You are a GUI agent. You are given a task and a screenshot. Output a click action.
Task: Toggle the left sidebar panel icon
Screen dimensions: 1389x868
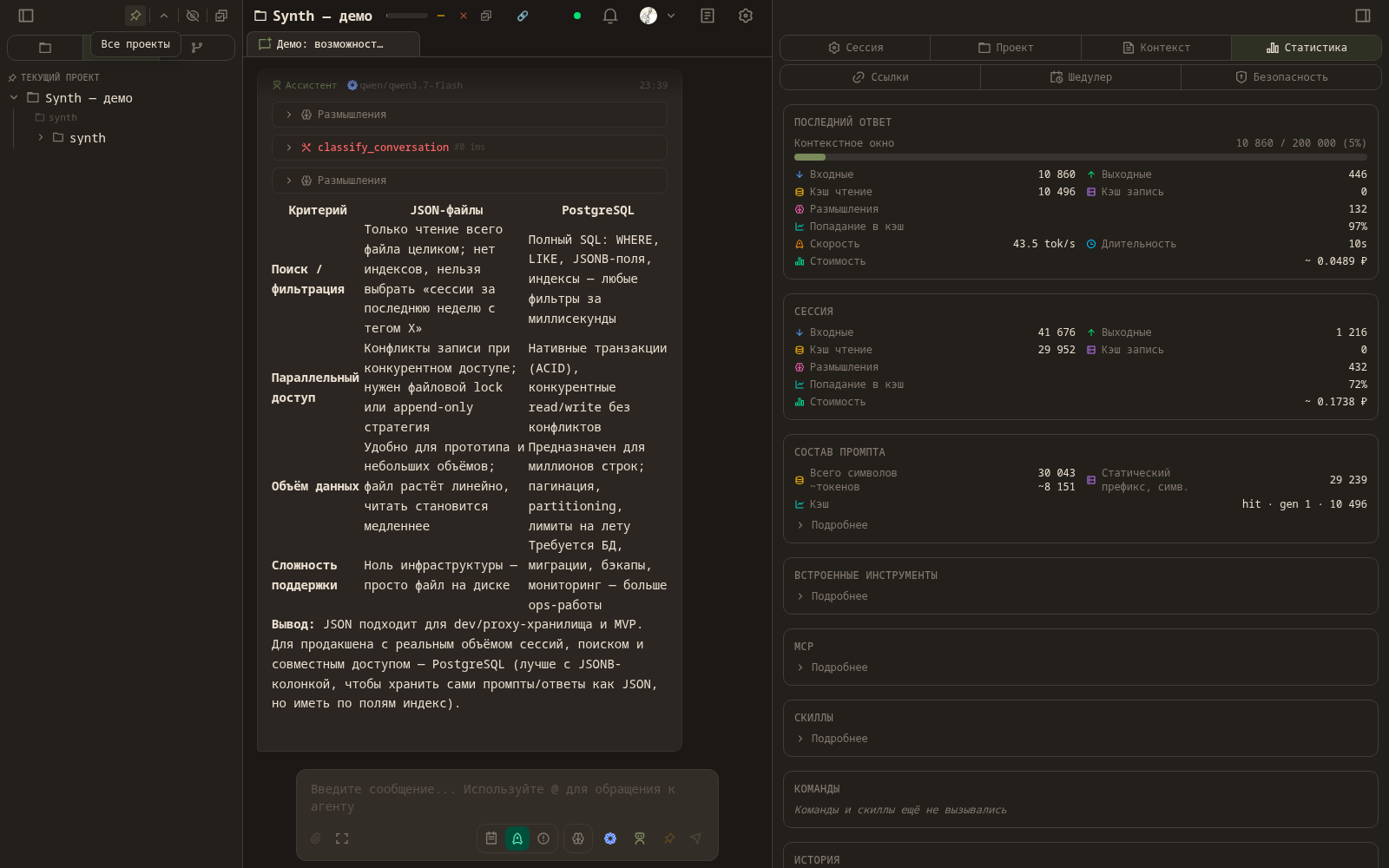26,16
